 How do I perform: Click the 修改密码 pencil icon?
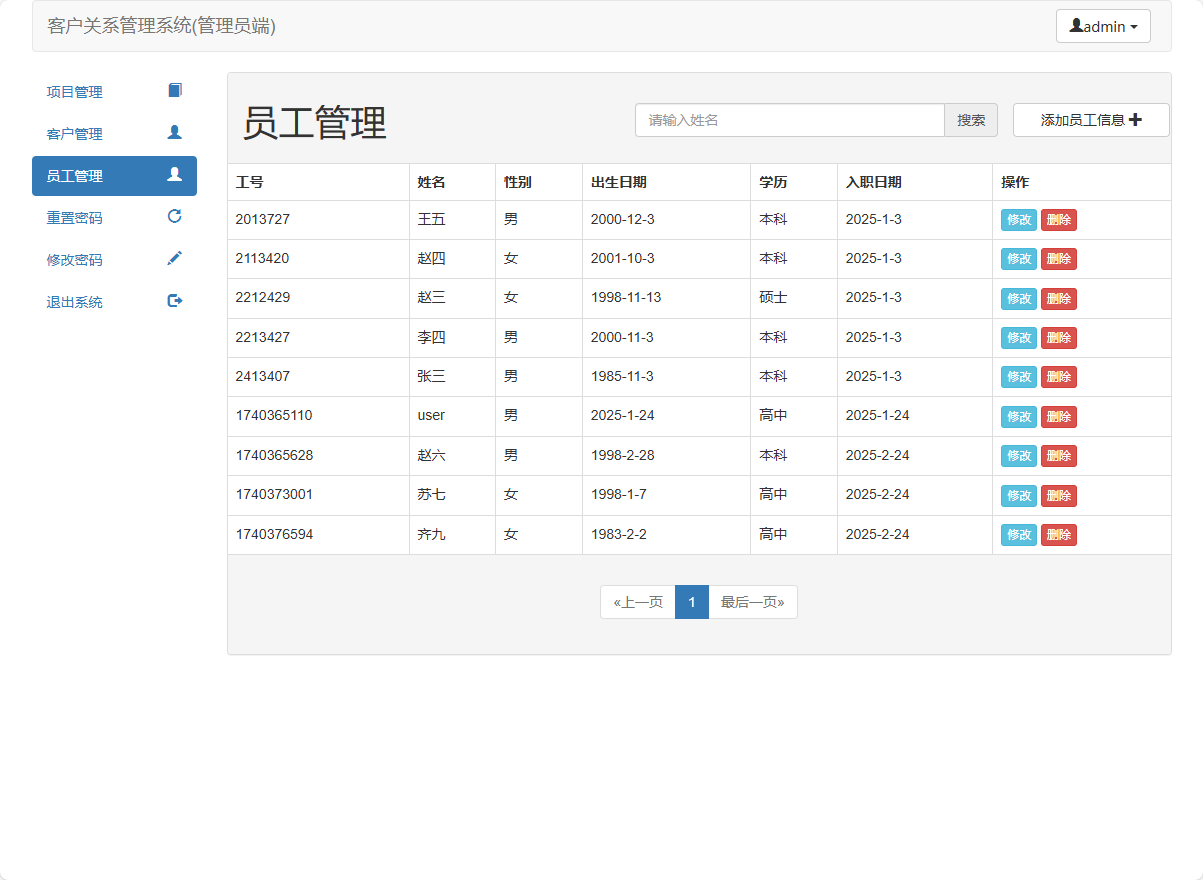[174, 258]
